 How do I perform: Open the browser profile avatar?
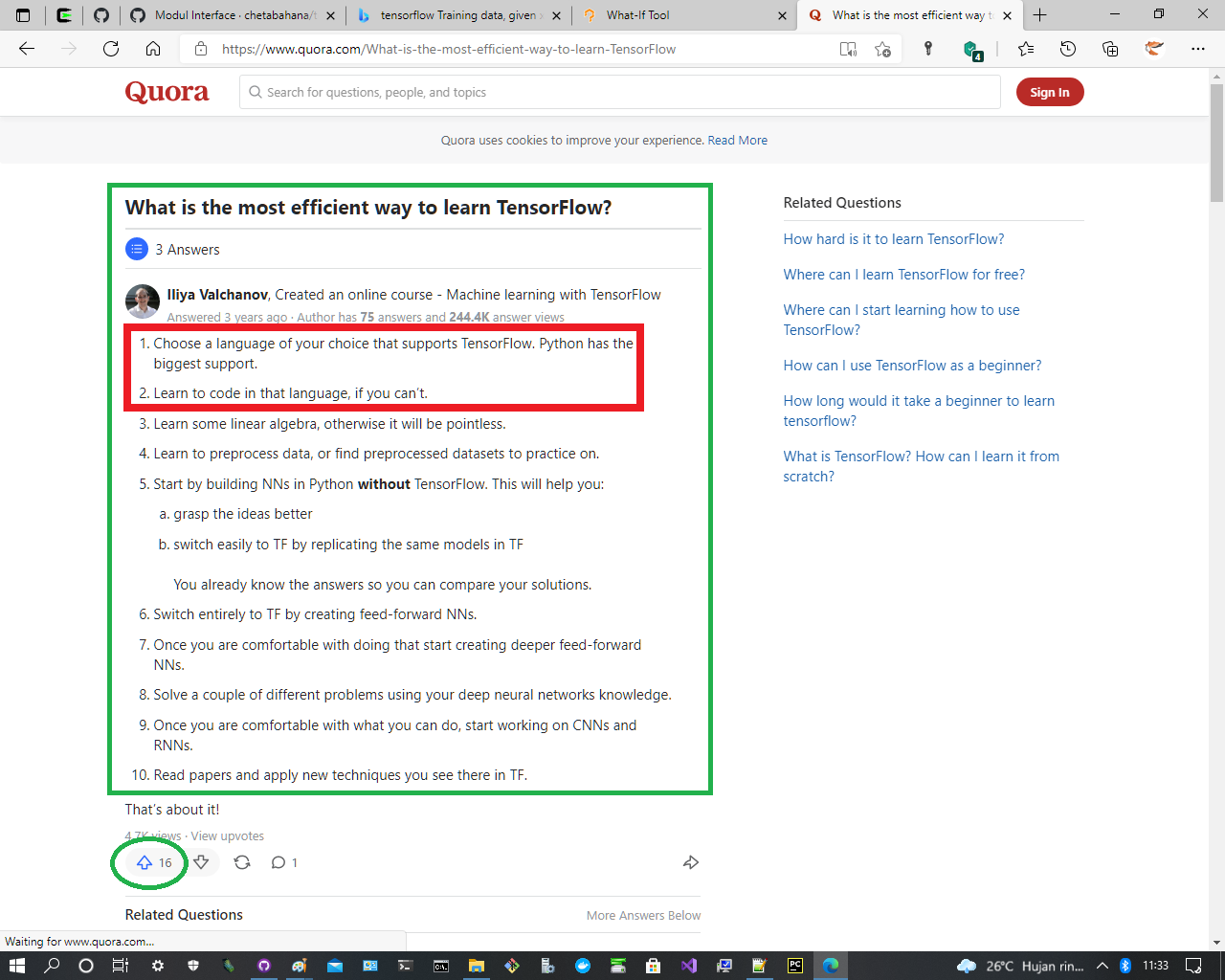[x=1154, y=49]
